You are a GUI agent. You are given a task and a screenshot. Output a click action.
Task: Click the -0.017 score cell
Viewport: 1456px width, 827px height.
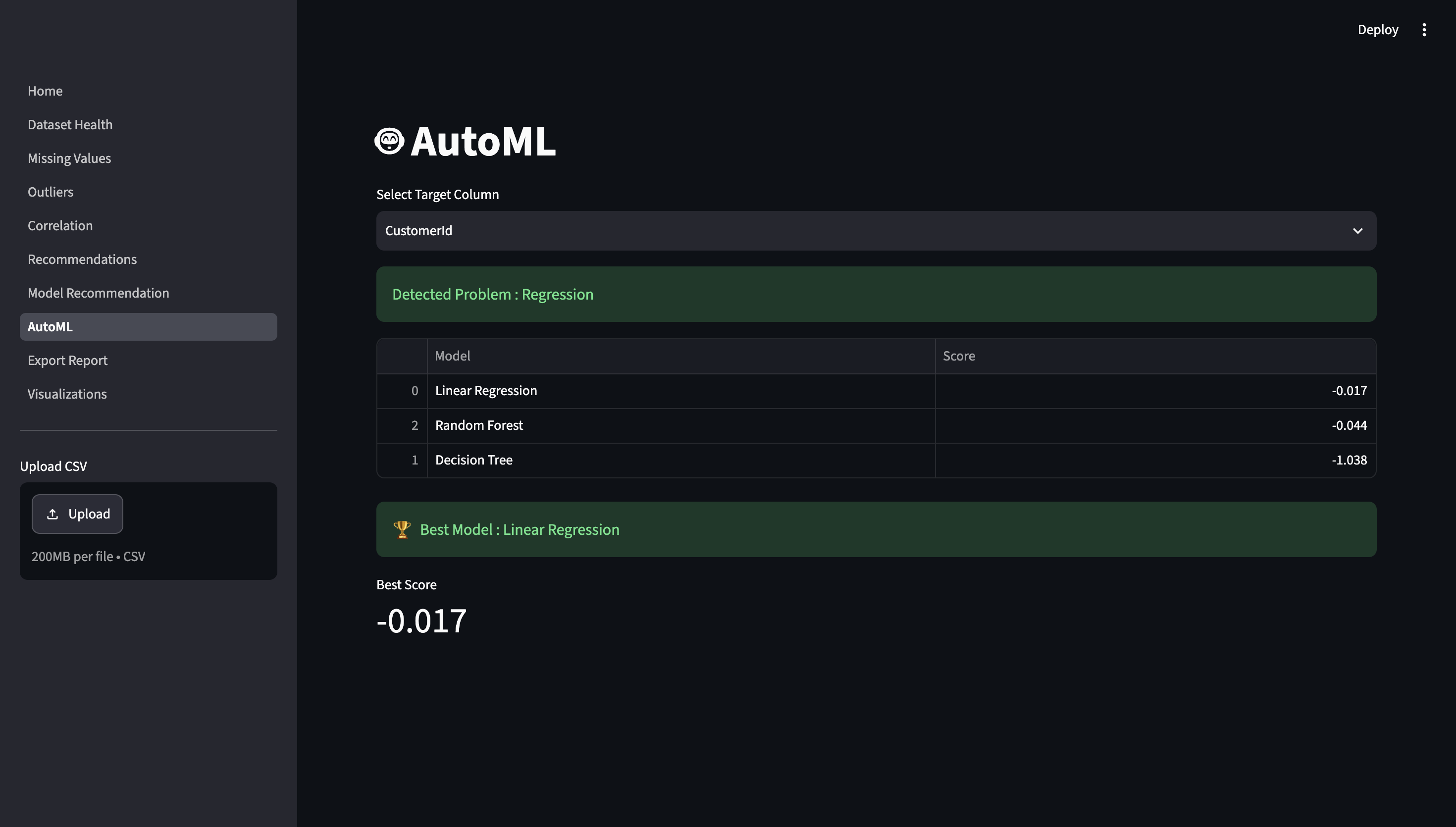click(x=1155, y=391)
